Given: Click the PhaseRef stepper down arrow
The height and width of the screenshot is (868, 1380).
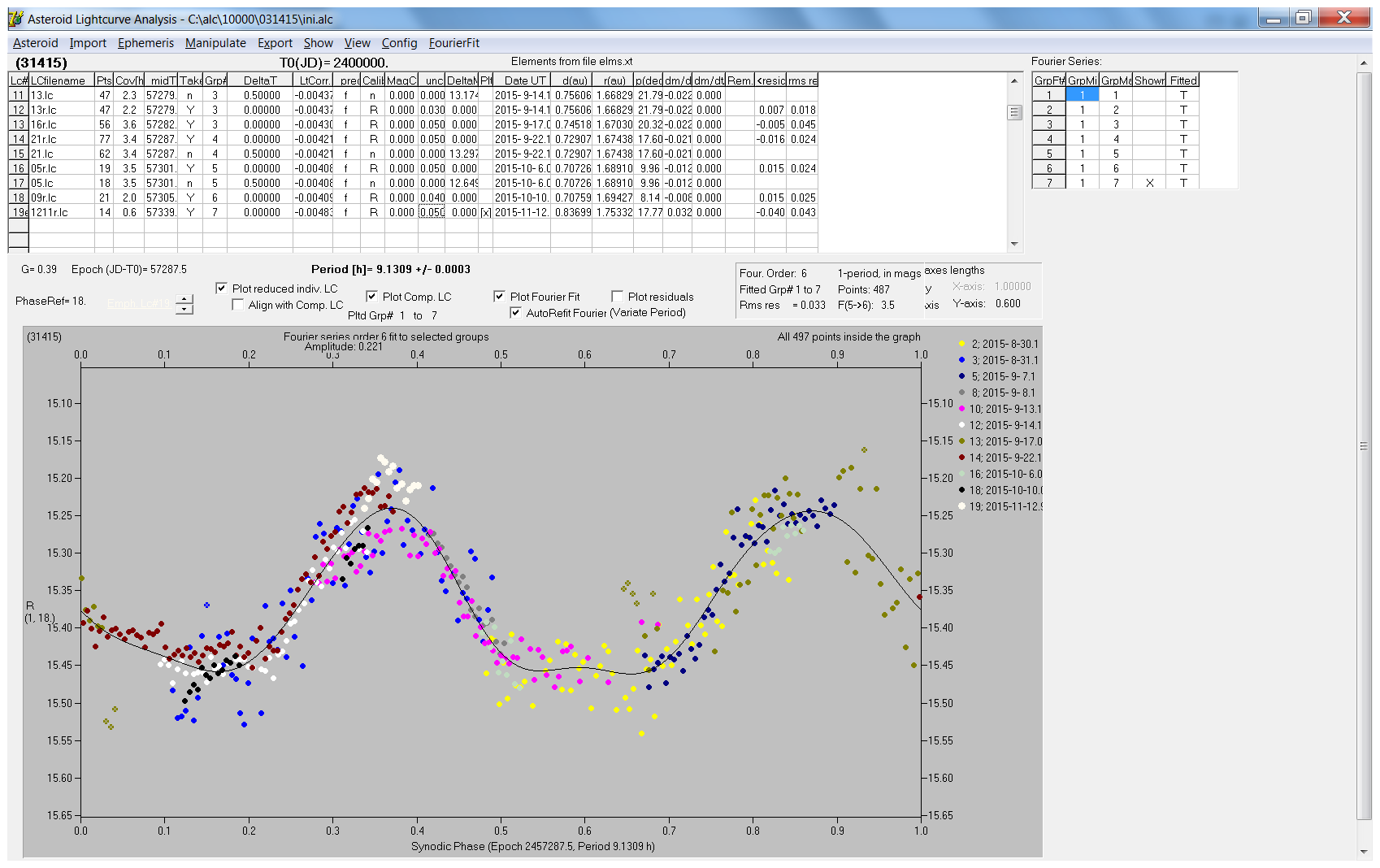Looking at the screenshot, I should click(184, 309).
